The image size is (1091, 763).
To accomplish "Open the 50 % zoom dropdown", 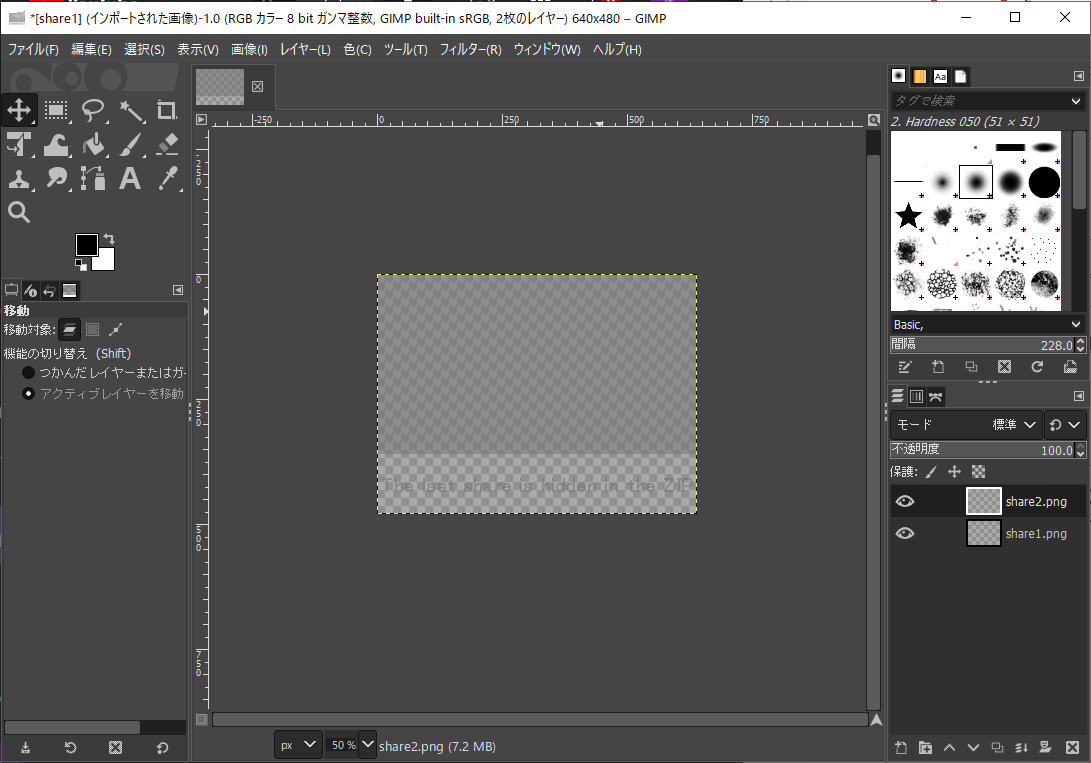I will 367,745.
